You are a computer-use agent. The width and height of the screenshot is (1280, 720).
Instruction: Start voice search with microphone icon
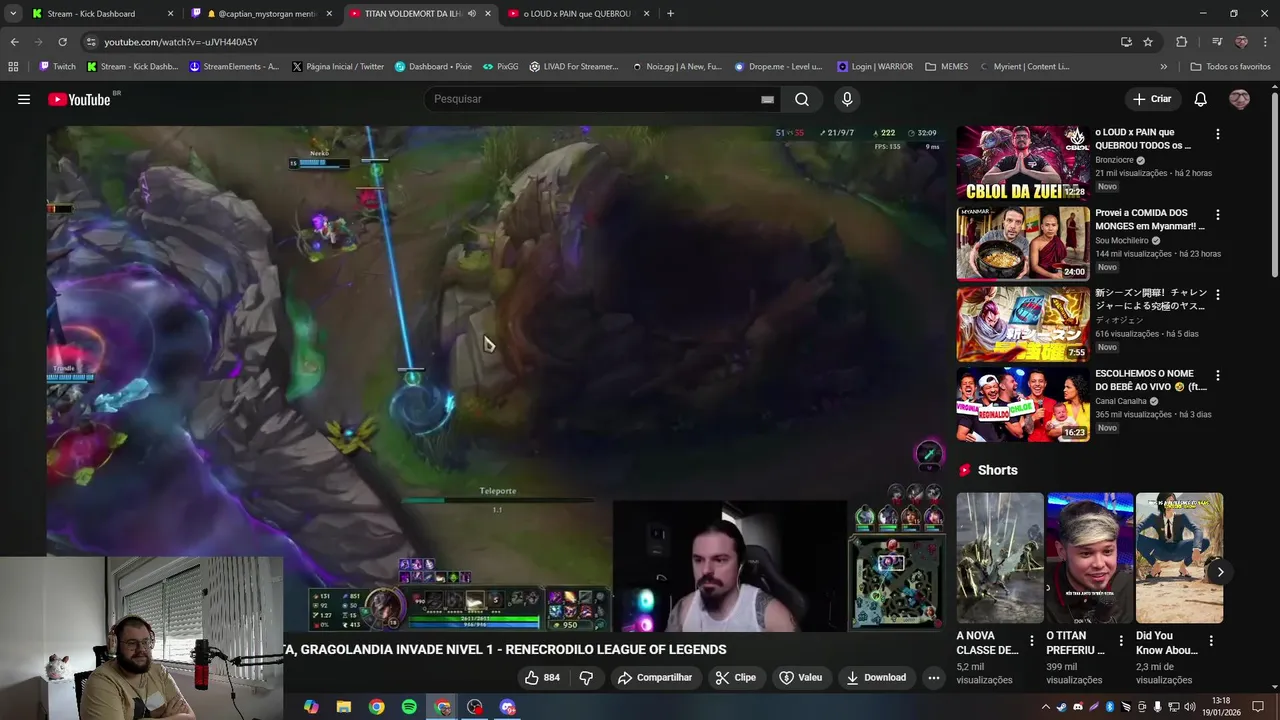(x=847, y=99)
